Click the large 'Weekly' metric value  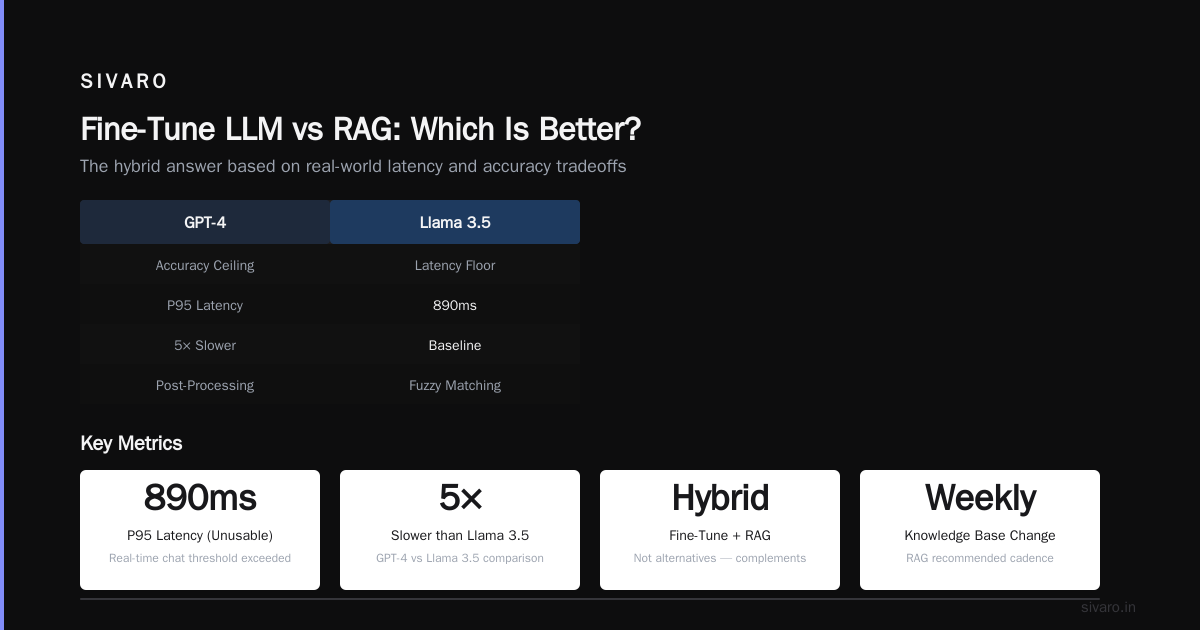pyautogui.click(x=980, y=497)
